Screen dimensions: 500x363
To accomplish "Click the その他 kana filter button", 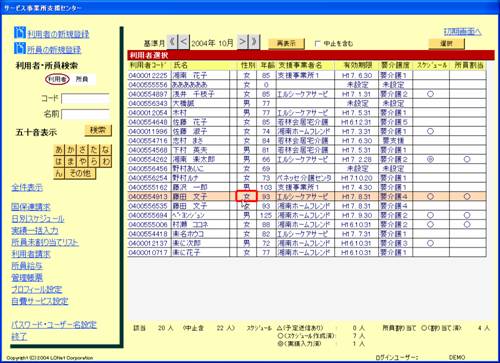I will click(x=80, y=173).
